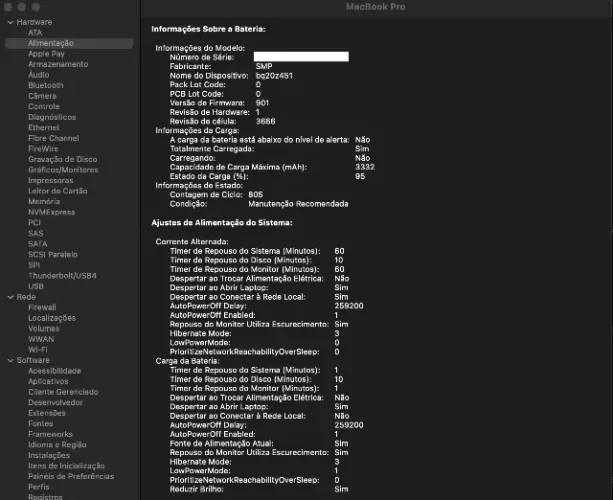Viewport: 613px width, 500px height.
Task: Open Leitor de Cartão entry
Action: 57,191
